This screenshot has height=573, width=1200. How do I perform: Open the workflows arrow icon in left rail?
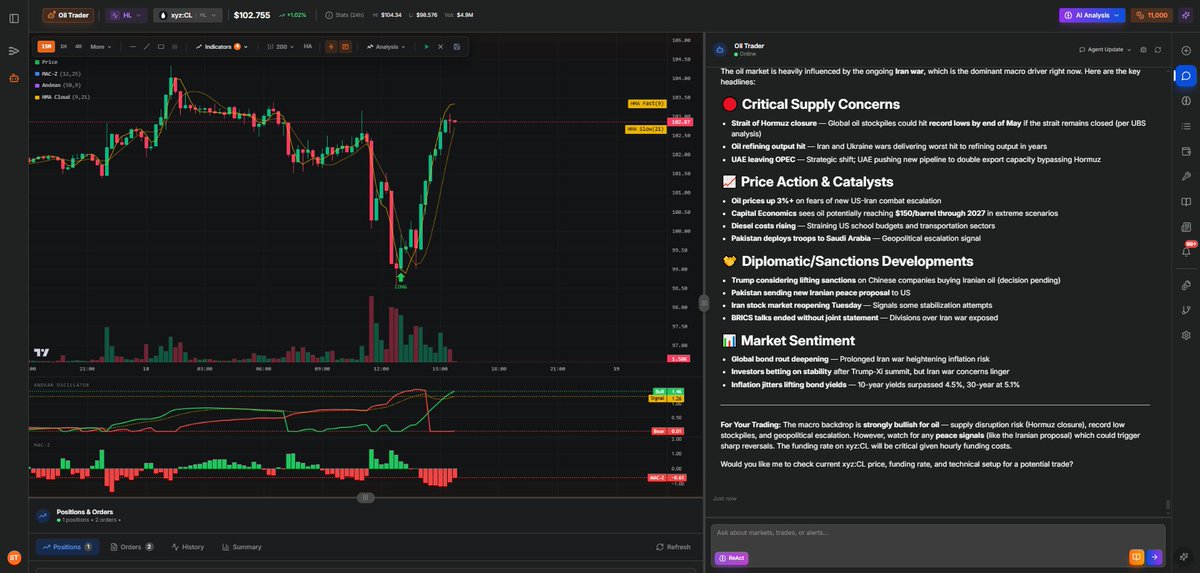[14, 50]
